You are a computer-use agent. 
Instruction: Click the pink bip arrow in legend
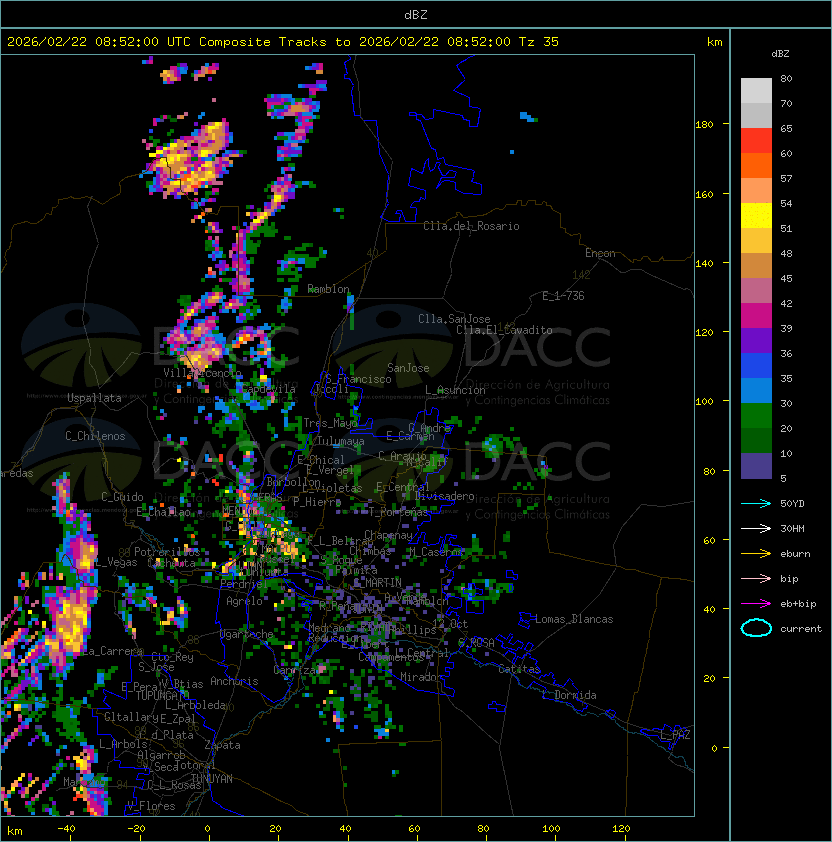pyautogui.click(x=756, y=578)
